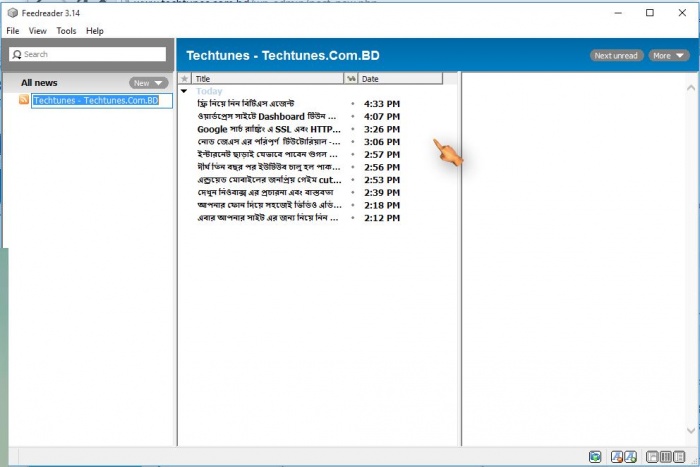Toggle read dot of the 2:12 PM article
Viewport: 700px width, 467px height.
pyautogui.click(x=353, y=218)
